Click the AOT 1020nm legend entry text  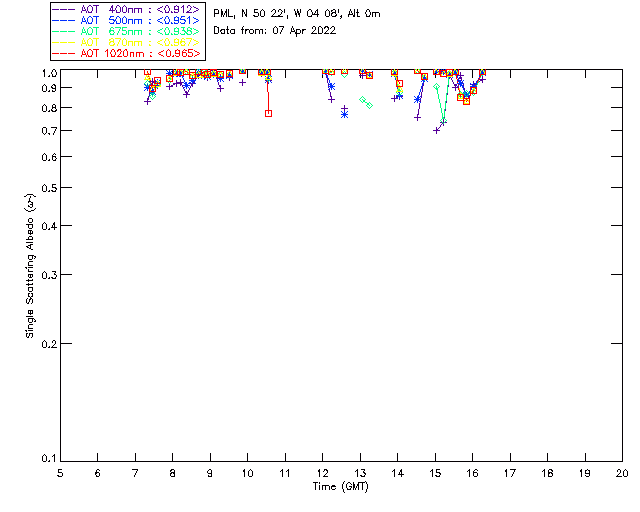click(x=140, y=53)
